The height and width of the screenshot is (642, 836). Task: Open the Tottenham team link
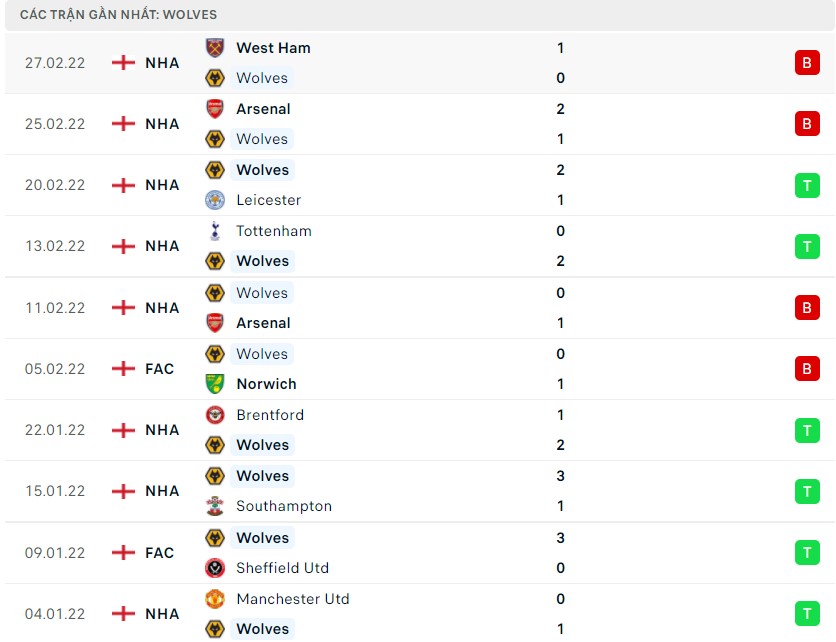click(x=274, y=231)
